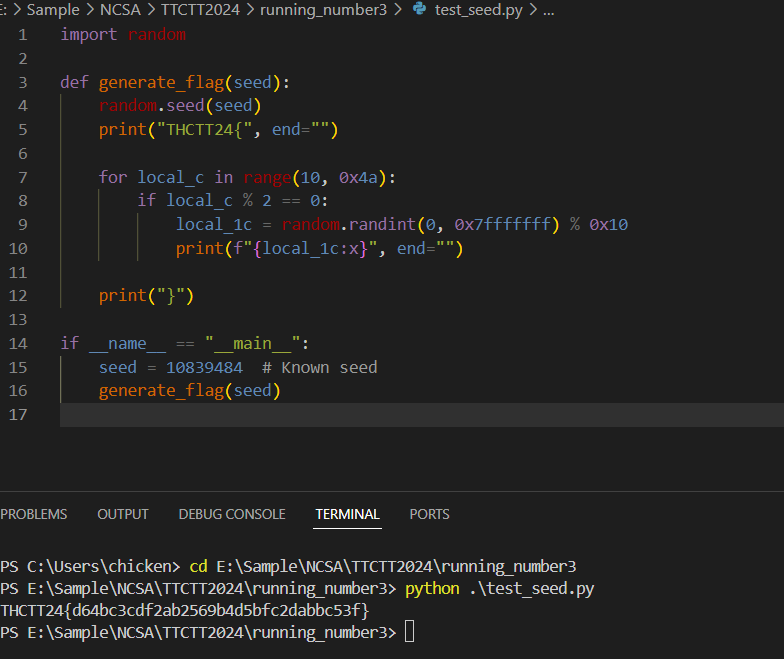Click 'random.seed(seed)' call on line 4
Image resolution: width=784 pixels, height=659 pixels.
[180, 106]
